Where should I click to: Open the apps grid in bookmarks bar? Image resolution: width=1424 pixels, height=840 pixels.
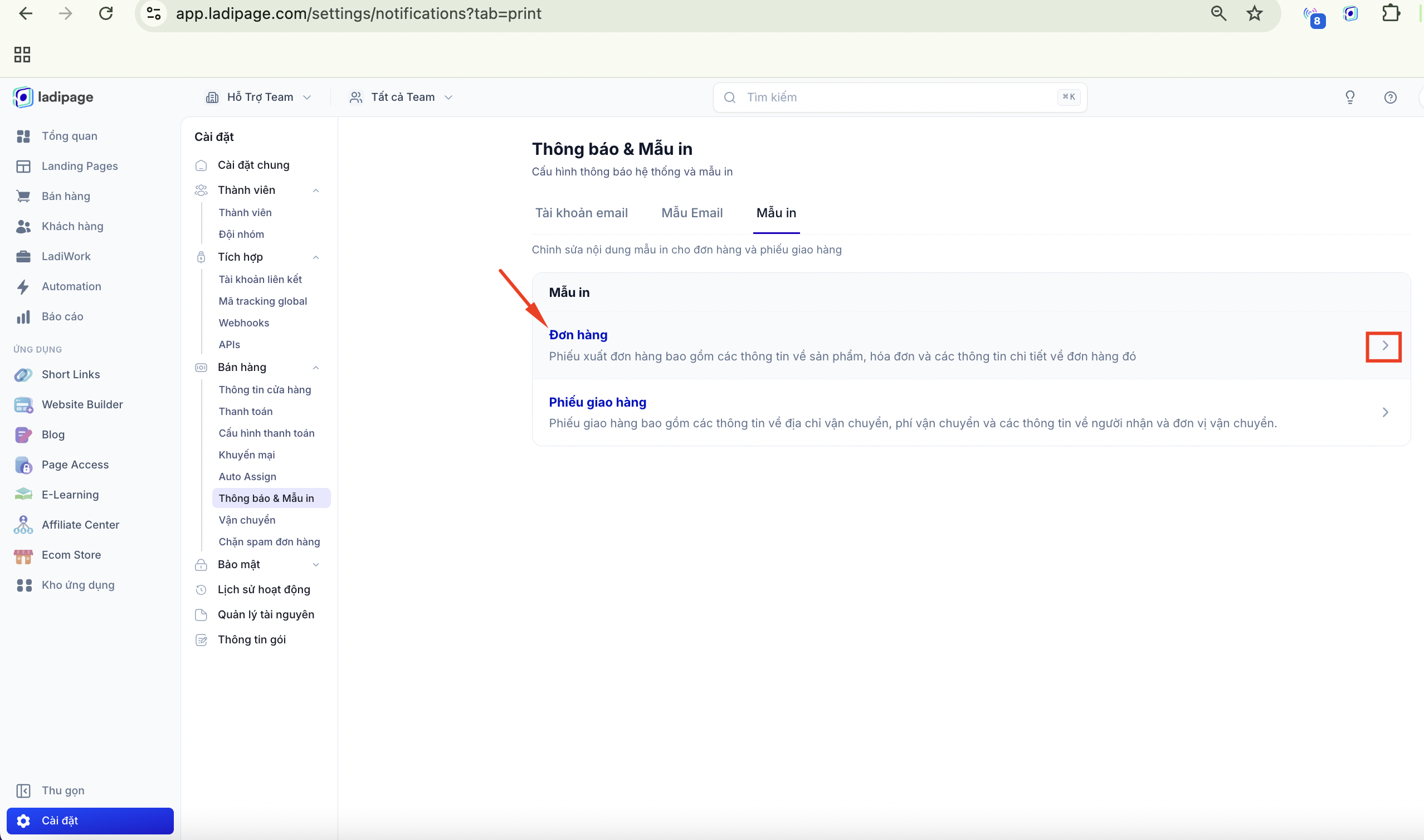(x=22, y=55)
